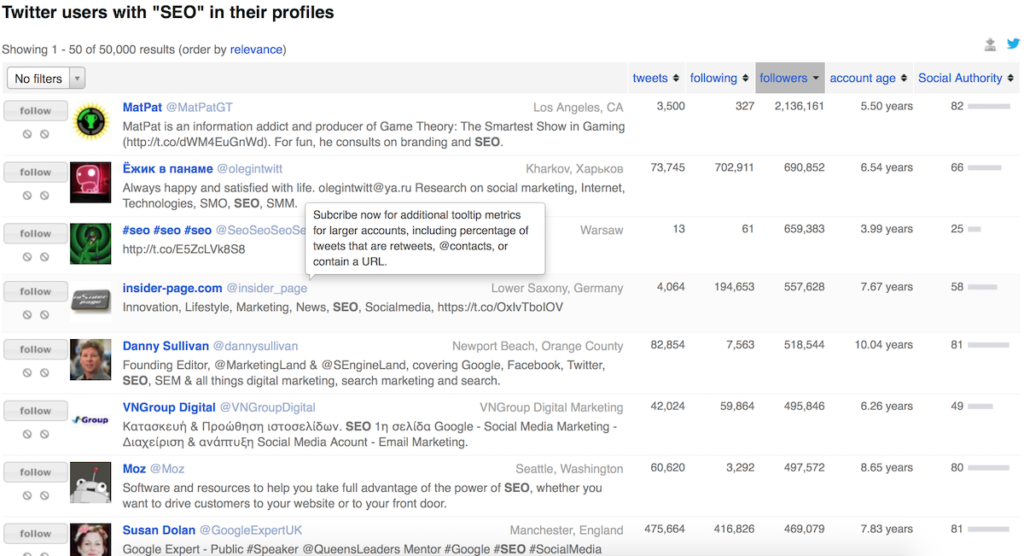The image size is (1024, 556).
Task: Click the Twitter bird icon
Action: [1013, 44]
